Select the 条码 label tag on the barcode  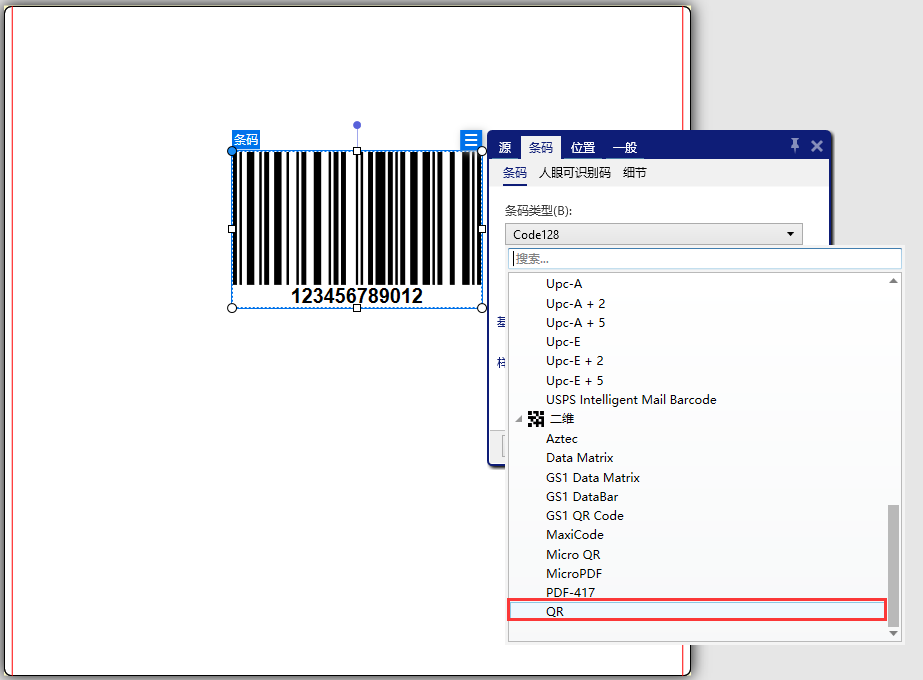pos(246,139)
